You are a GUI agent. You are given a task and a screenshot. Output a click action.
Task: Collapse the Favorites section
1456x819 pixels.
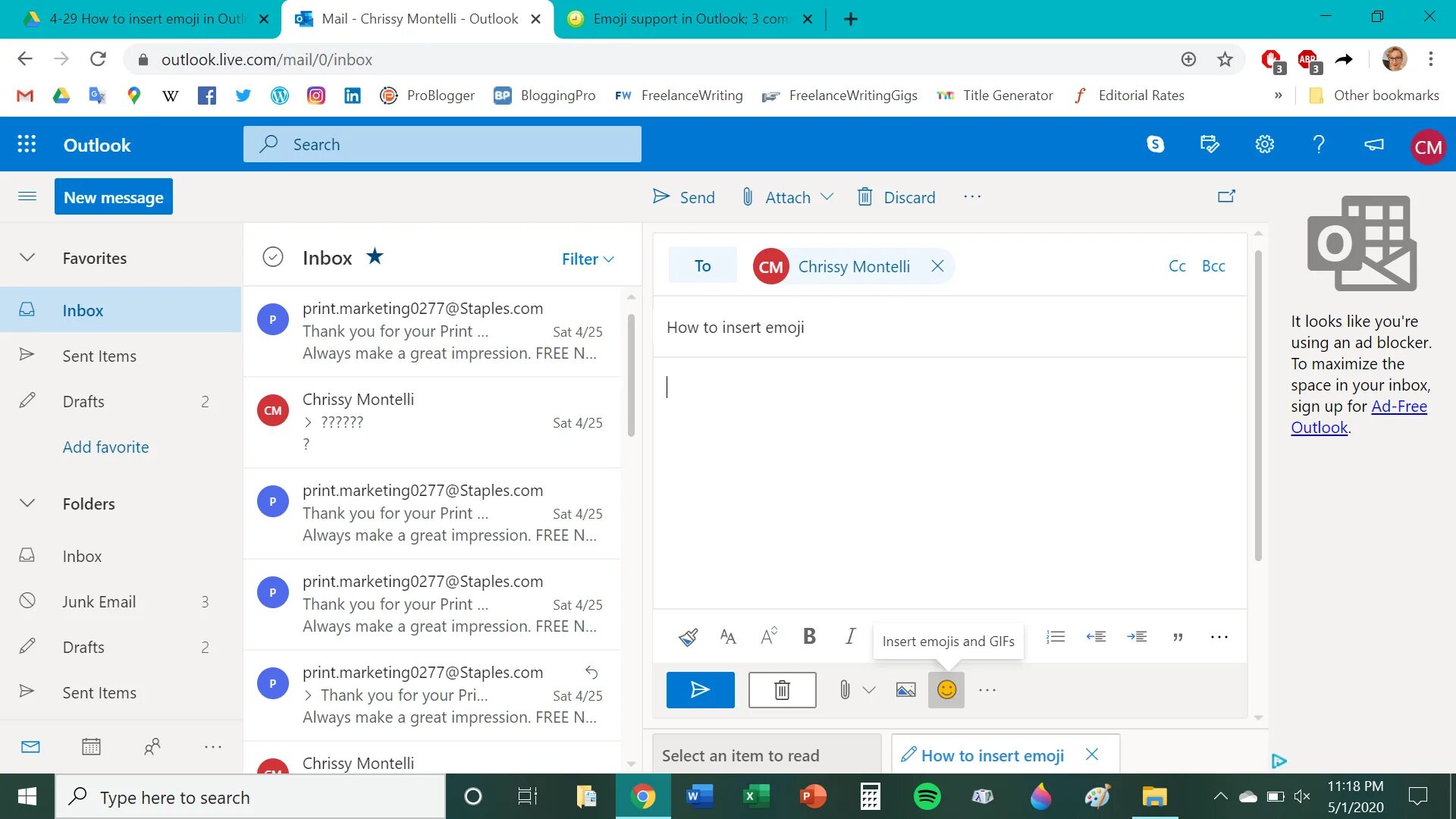27,258
